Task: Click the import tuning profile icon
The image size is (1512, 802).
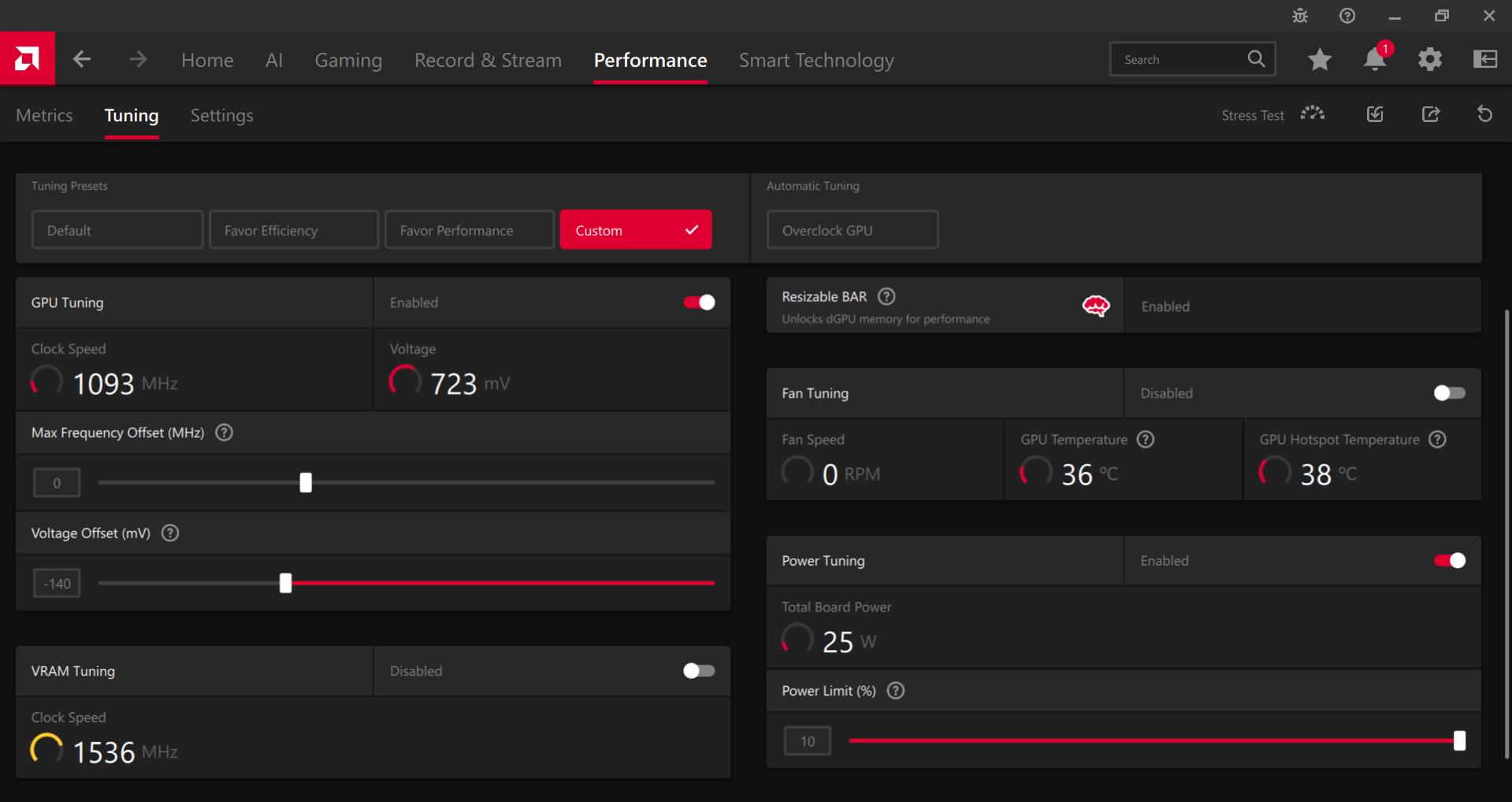Action: [1375, 114]
